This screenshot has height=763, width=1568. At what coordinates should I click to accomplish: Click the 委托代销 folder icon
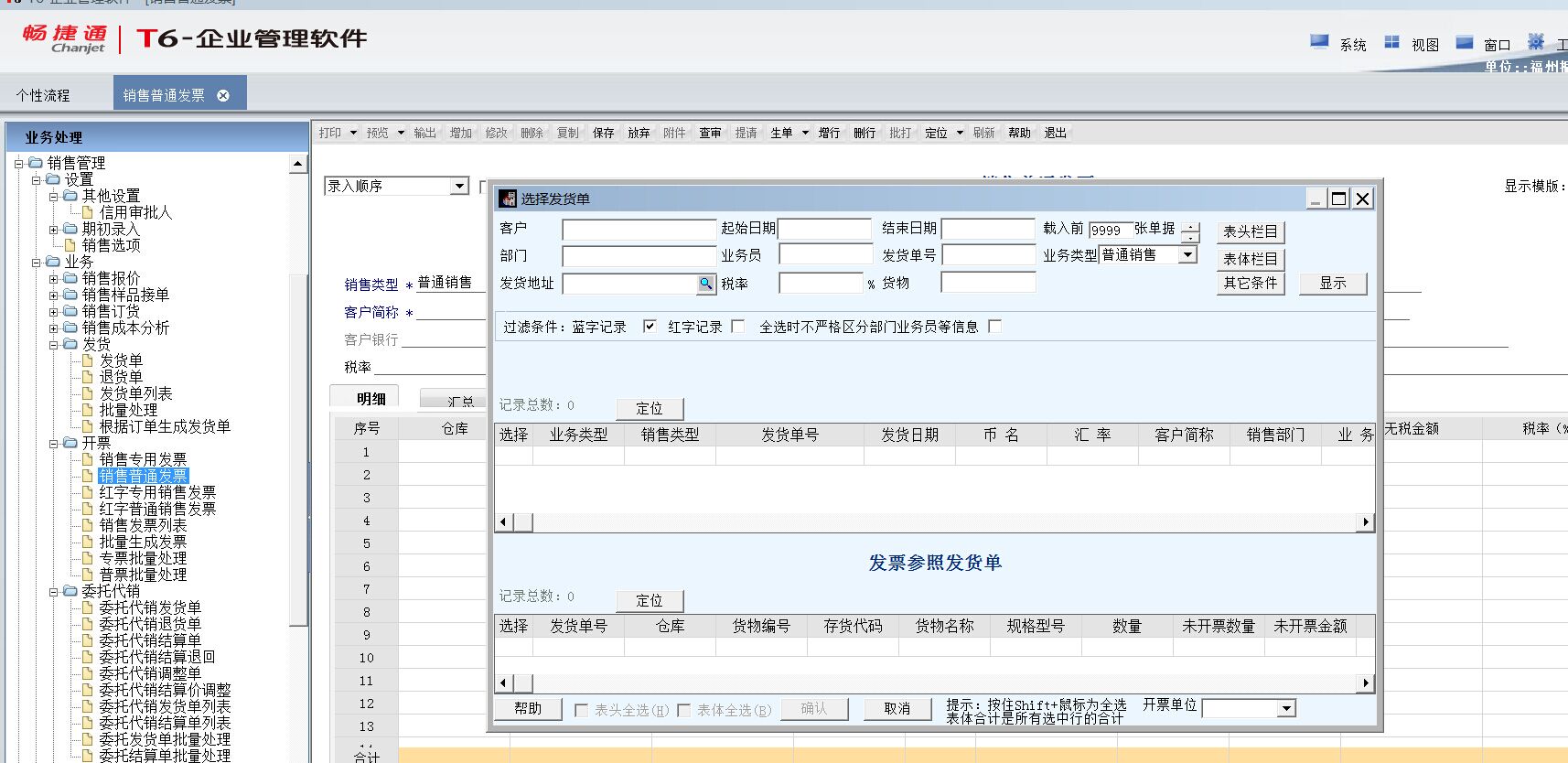tap(70, 591)
